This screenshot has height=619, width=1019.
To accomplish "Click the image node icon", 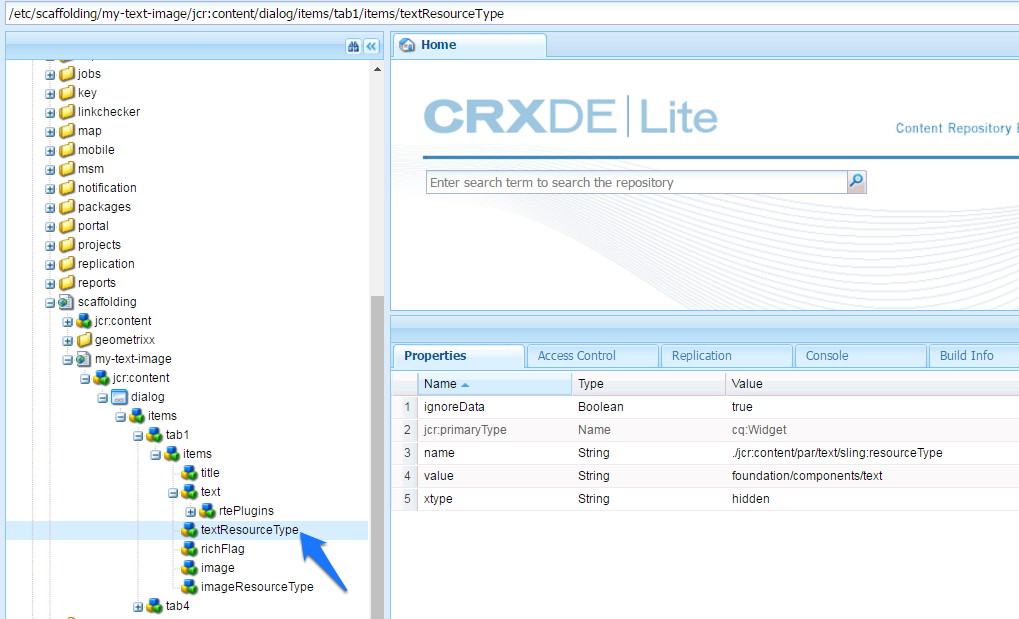I will pyautogui.click(x=189, y=568).
